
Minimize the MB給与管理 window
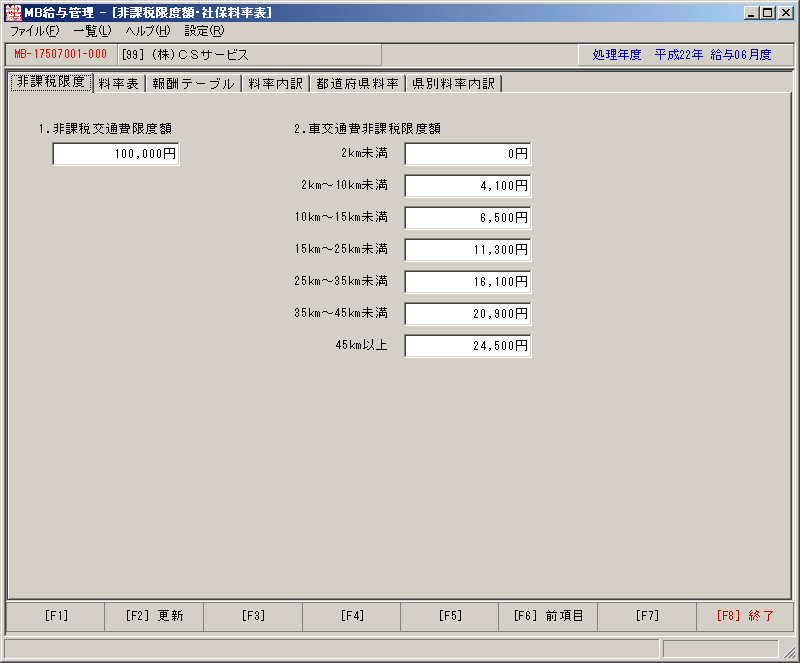tap(750, 13)
